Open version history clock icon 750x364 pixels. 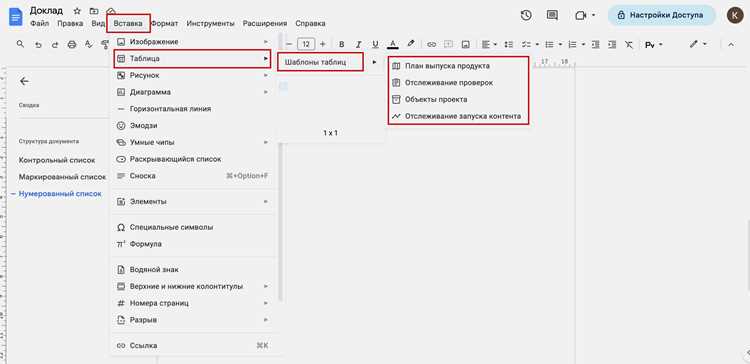click(526, 15)
